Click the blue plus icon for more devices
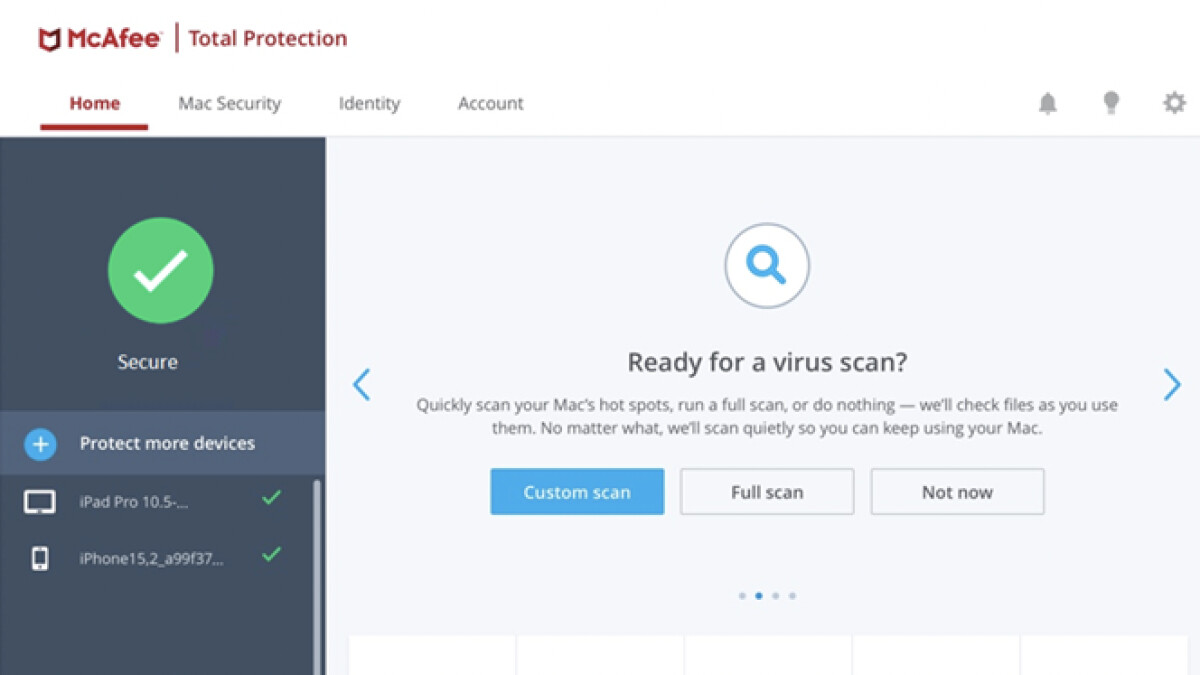This screenshot has width=1200, height=675. click(40, 443)
